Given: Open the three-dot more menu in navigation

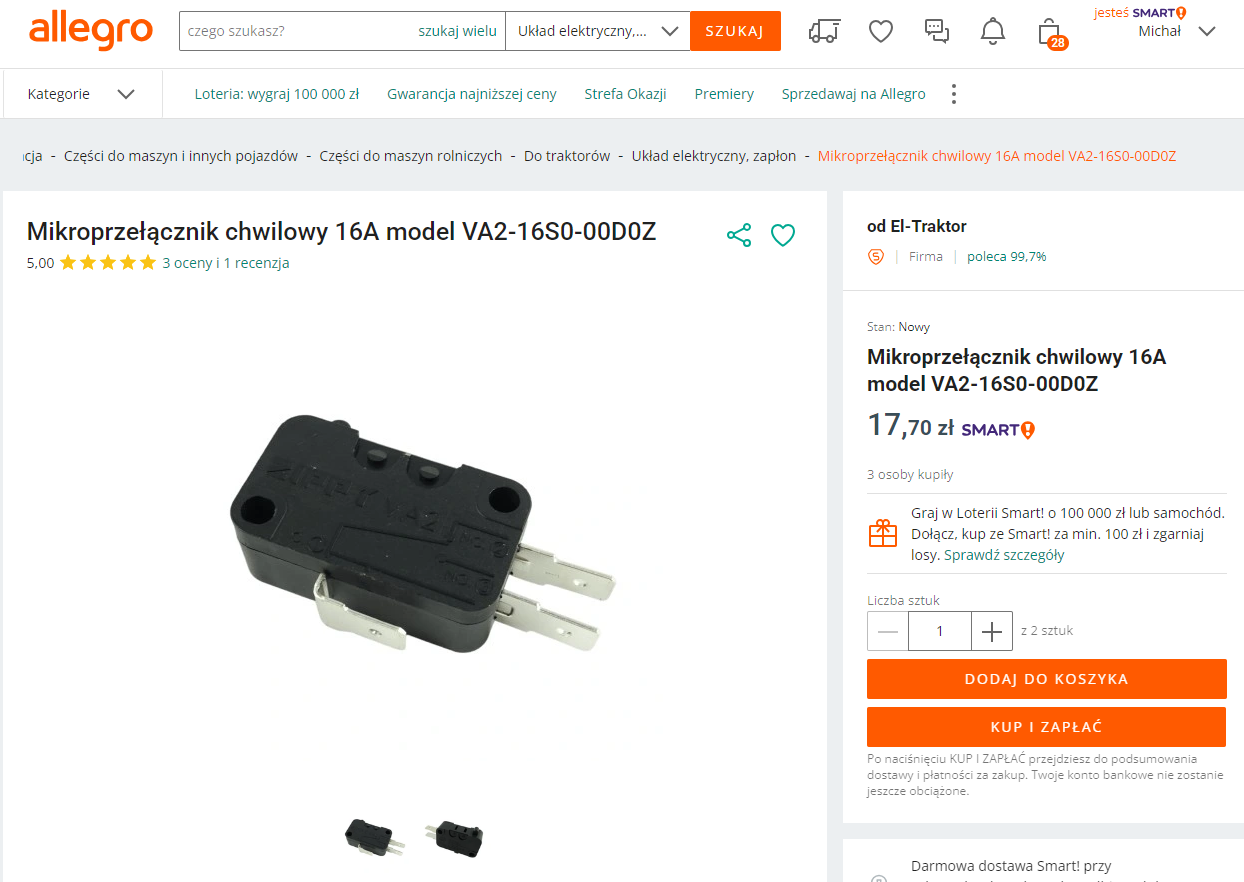Looking at the screenshot, I should coord(953,94).
